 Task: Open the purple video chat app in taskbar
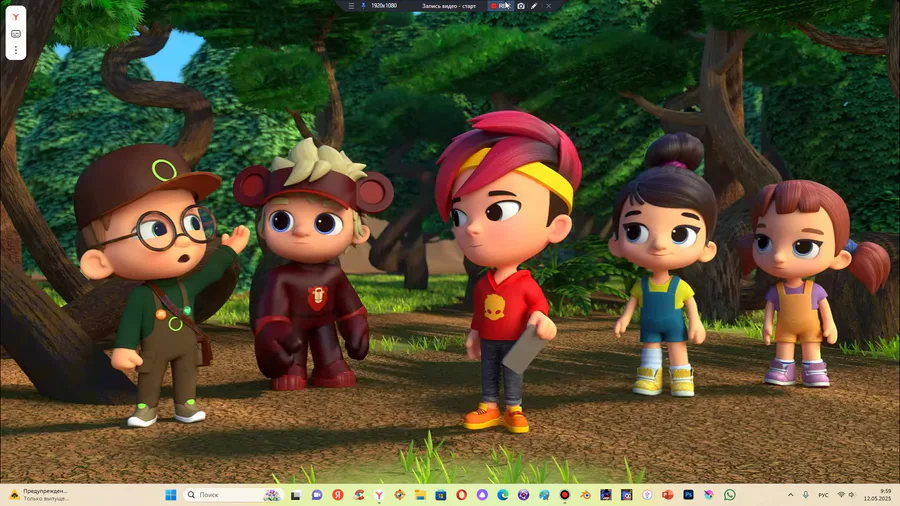(317, 495)
